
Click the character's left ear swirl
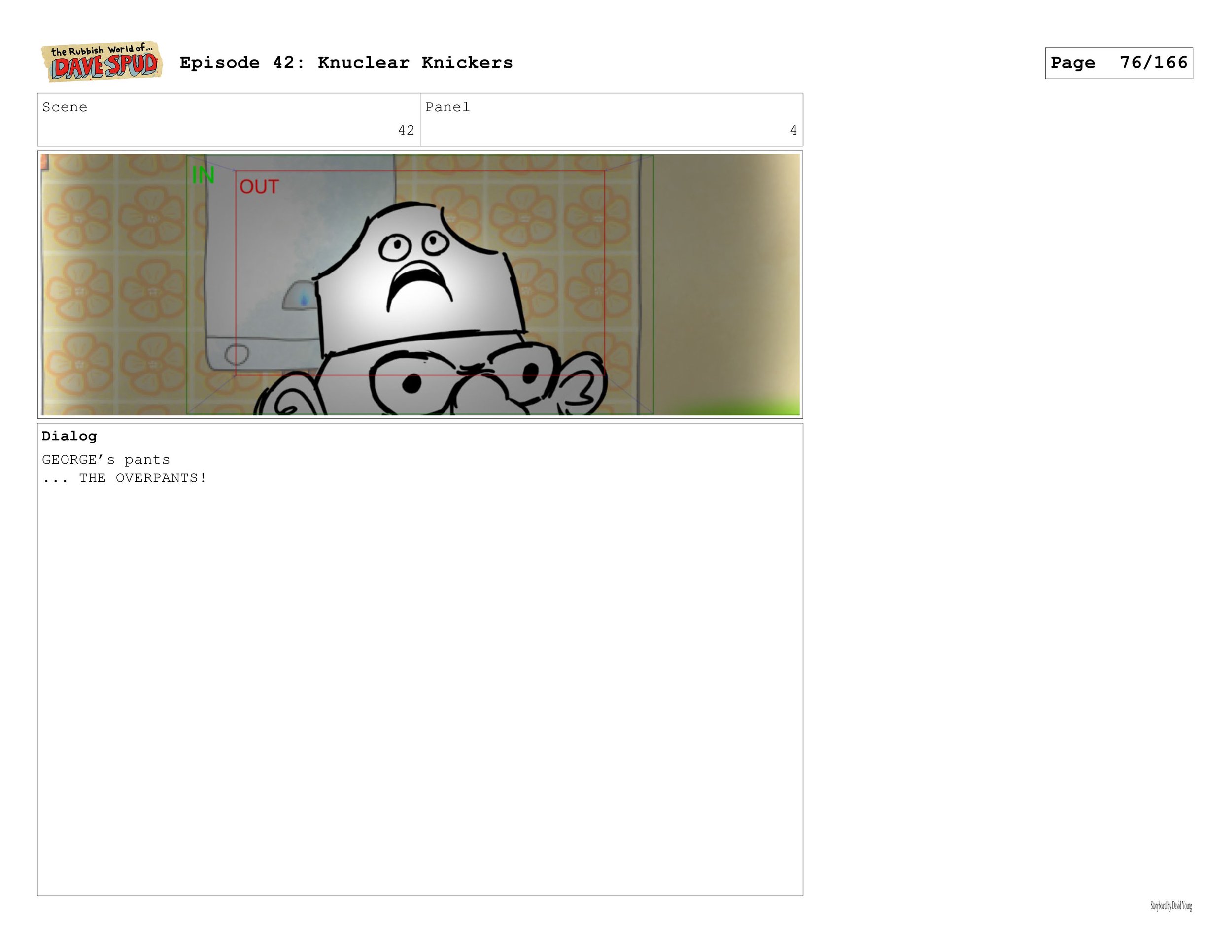coord(288,402)
